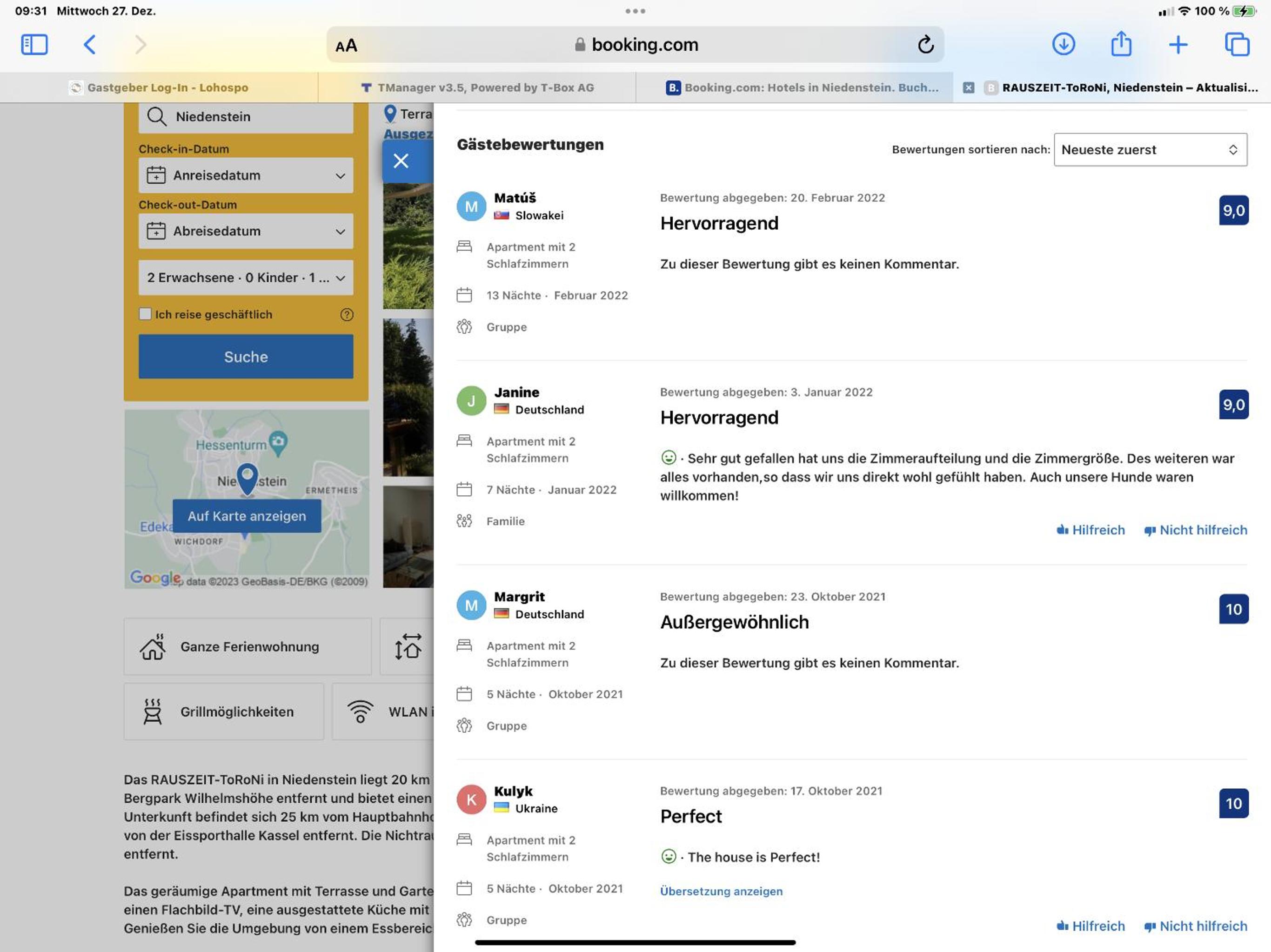This screenshot has height=952, width=1271.
Task: Click the Niedenstein destination search field
Action: pyautogui.click(x=246, y=117)
